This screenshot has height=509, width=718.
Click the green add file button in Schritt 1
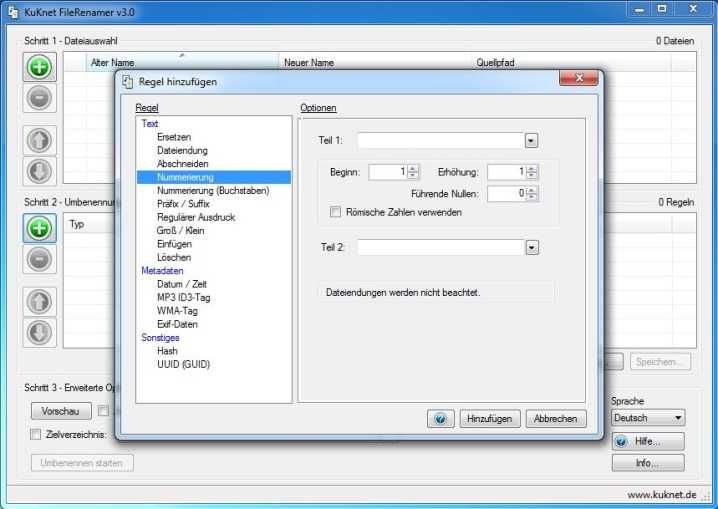[x=40, y=68]
